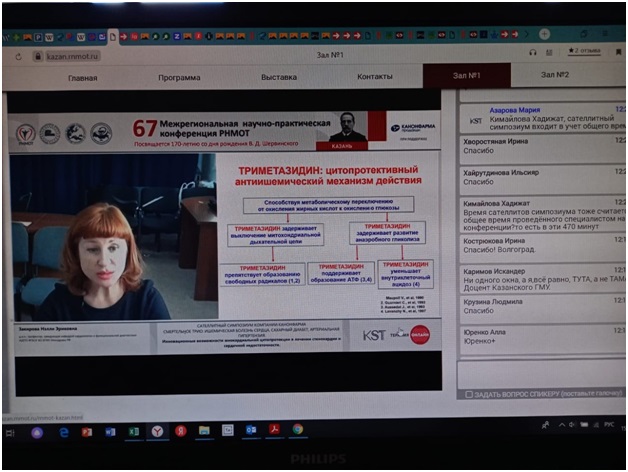
Task: Open the Выставка menu item
Action: pos(279,77)
